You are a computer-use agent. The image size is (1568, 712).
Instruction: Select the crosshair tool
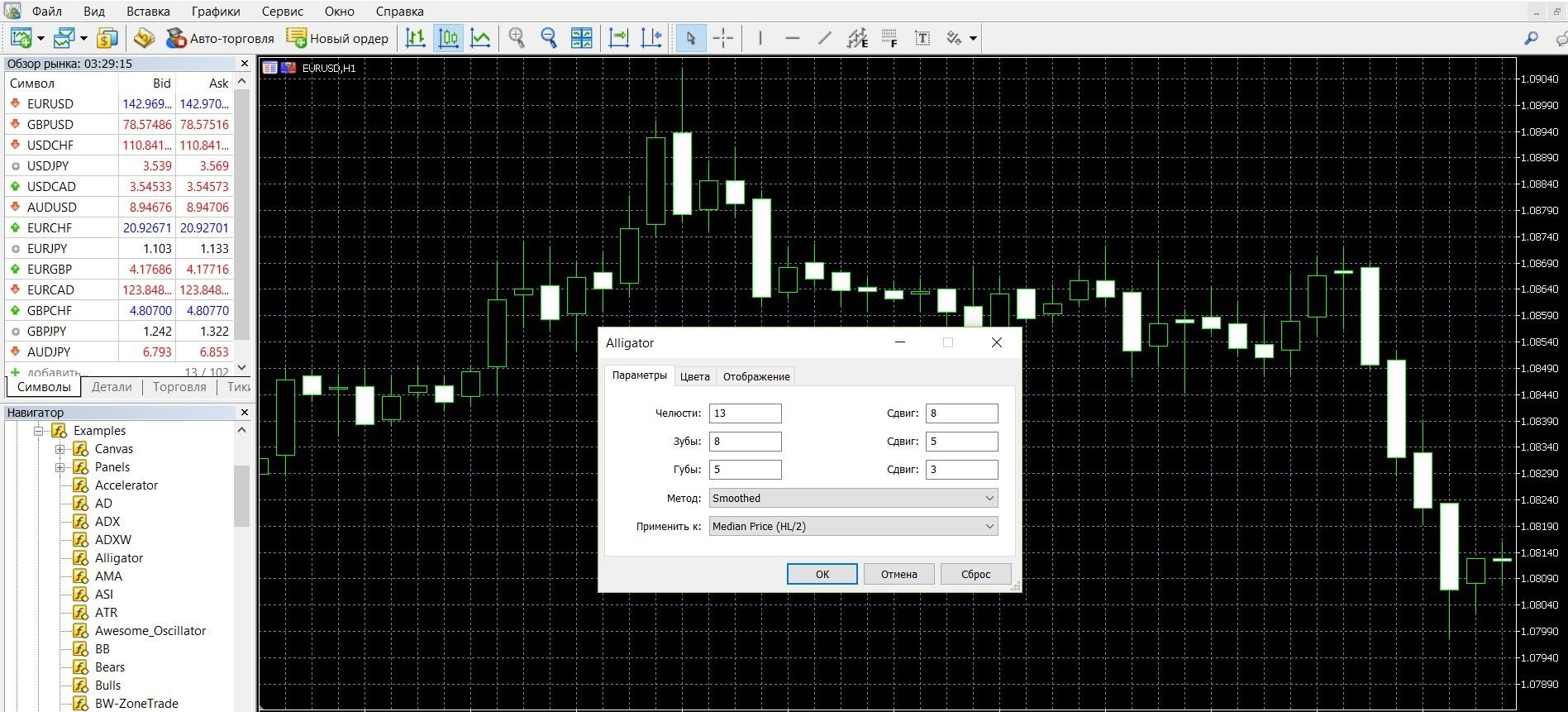tap(723, 38)
